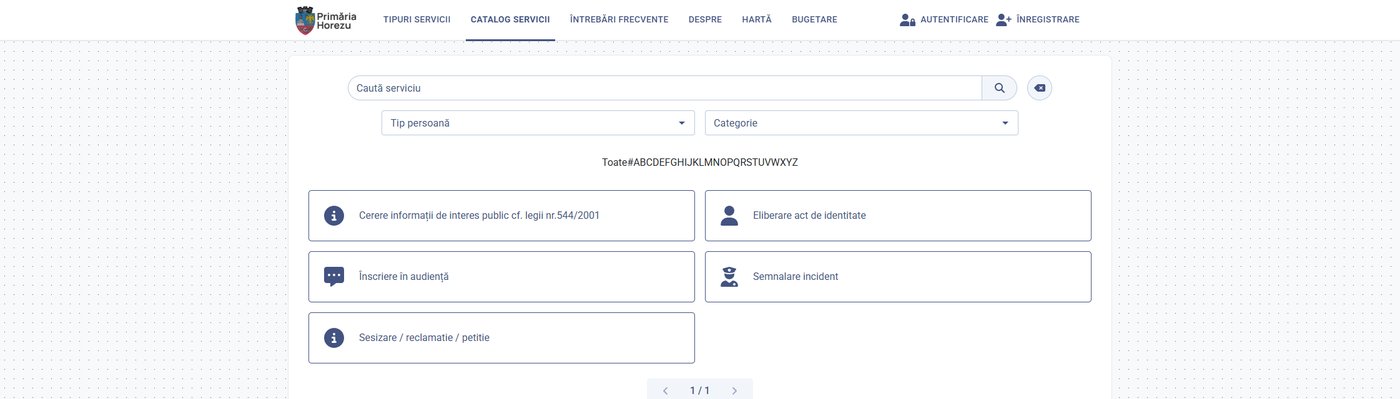Image resolution: width=1400 pixels, height=399 pixels.
Task: Open Înscriere în audiență service
Action: tap(501, 277)
